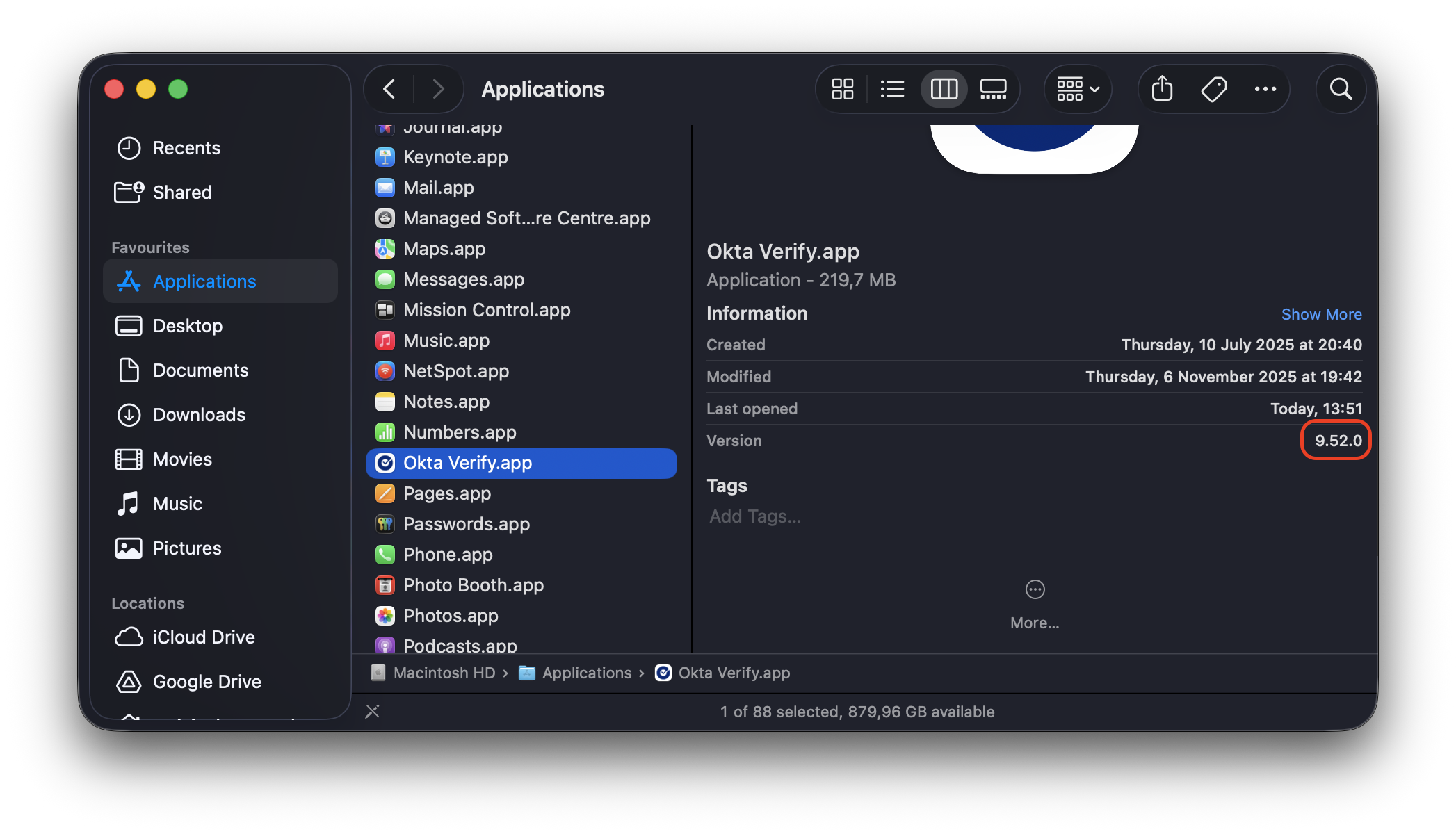1456x834 pixels.
Task: Select Applications in Favourites
Action: [x=204, y=281]
